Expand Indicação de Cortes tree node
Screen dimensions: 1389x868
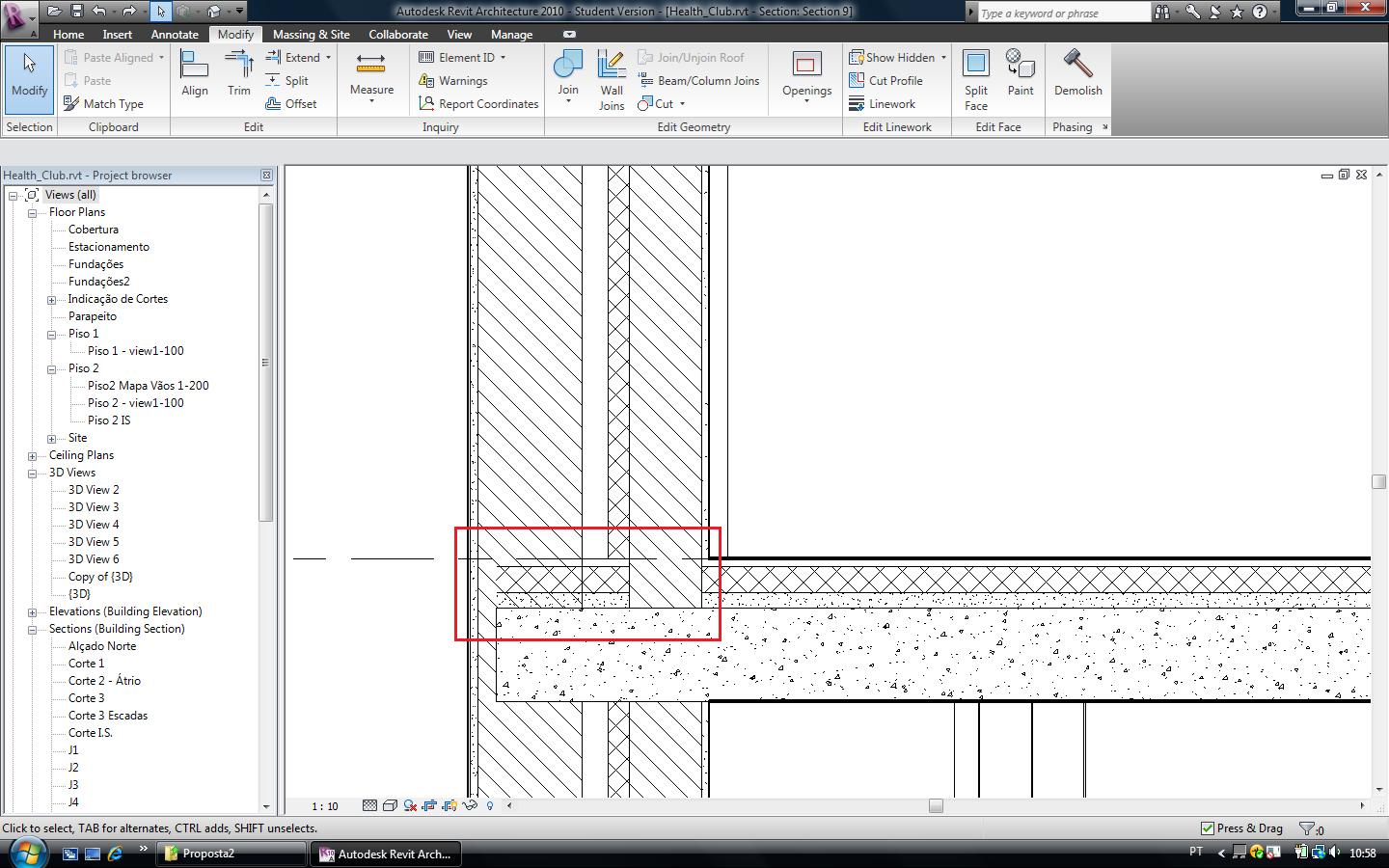[x=51, y=299]
